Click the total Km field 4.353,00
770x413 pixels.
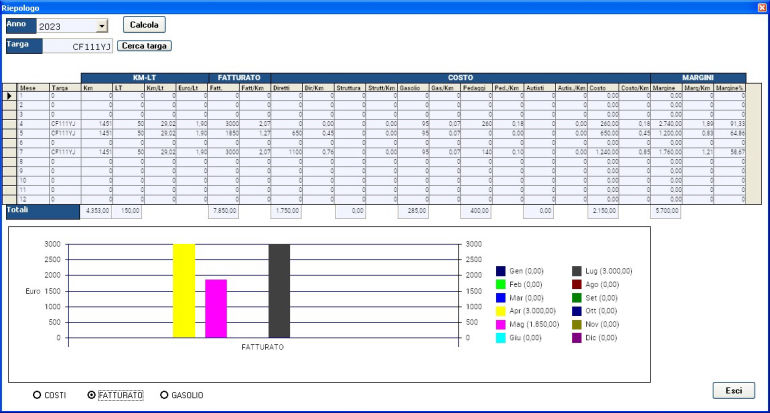pos(96,211)
